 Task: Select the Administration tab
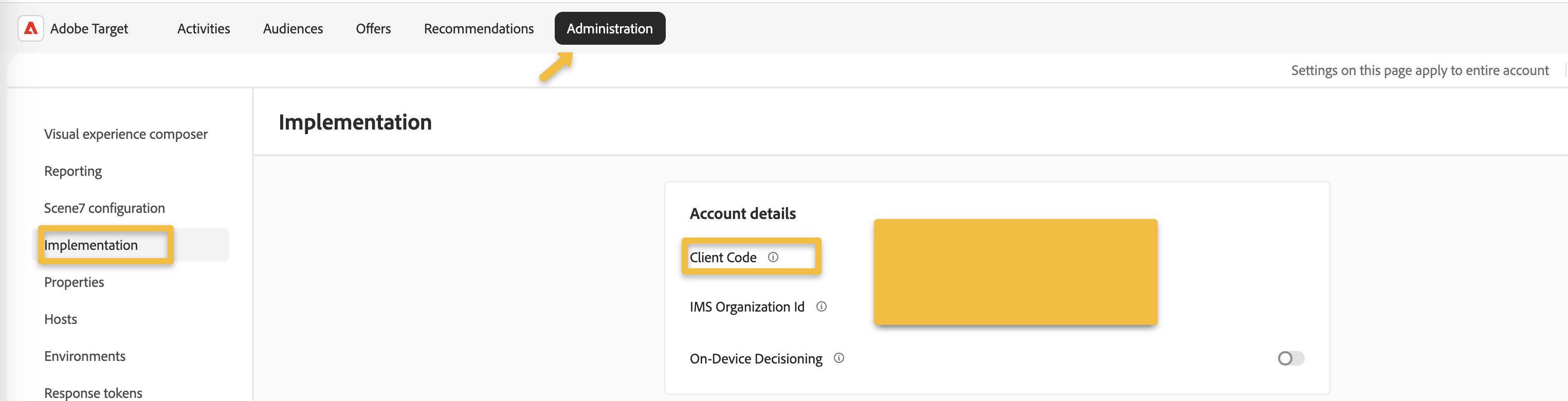point(609,29)
